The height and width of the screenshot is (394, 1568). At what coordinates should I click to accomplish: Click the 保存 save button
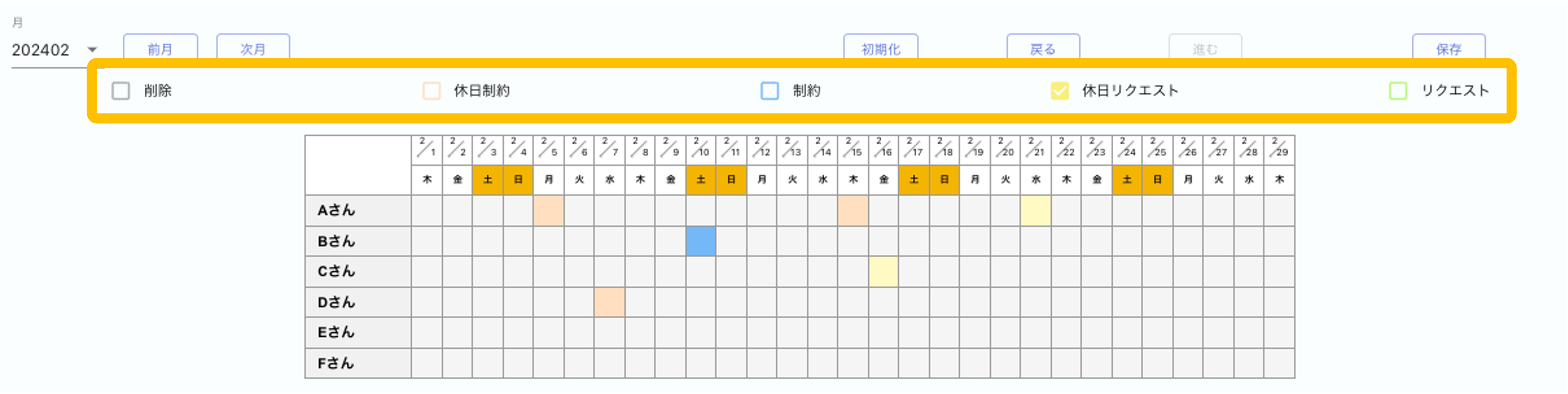click(1448, 48)
